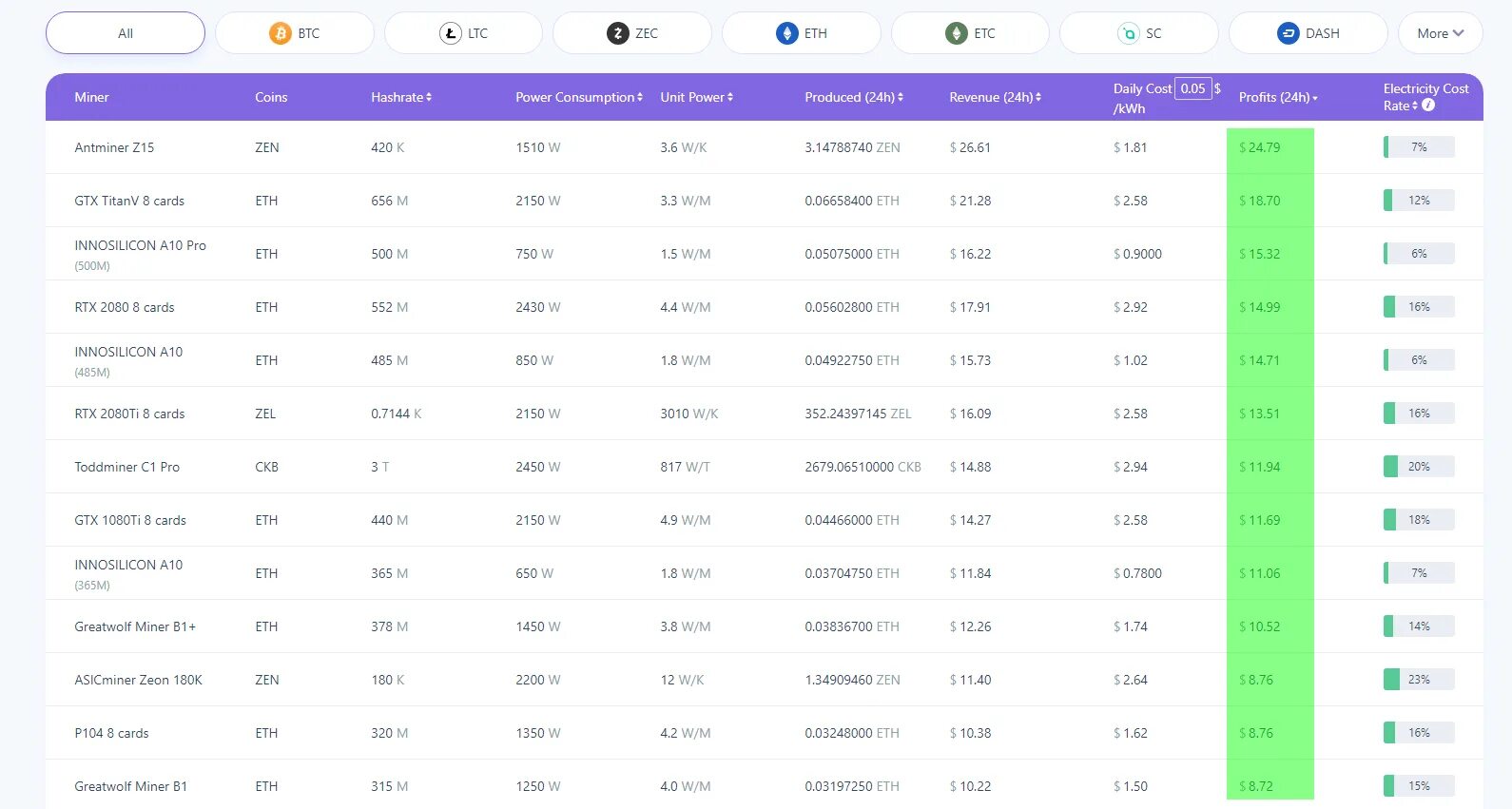Open P104 8 cards entry
The width and height of the screenshot is (1512, 809).
pos(111,733)
